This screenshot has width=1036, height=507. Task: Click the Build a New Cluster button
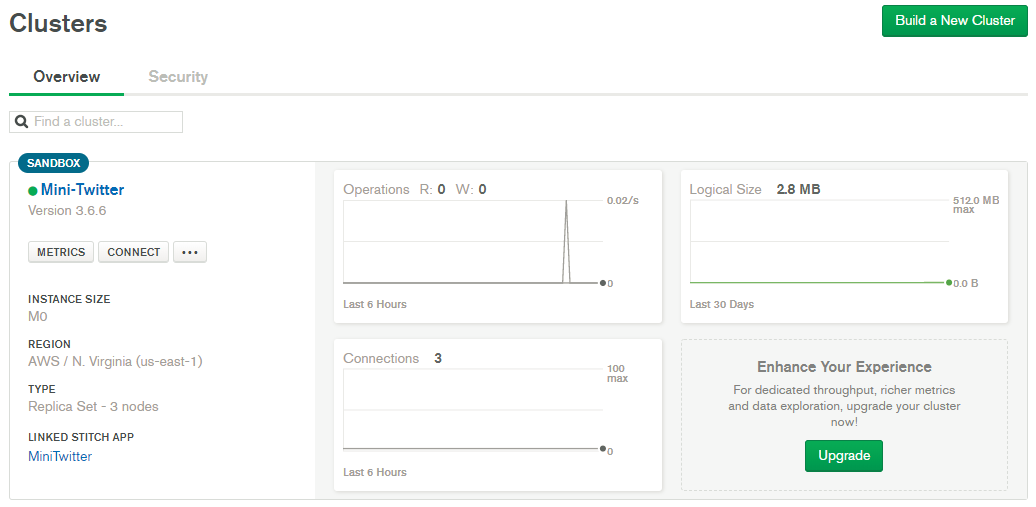[955, 20]
